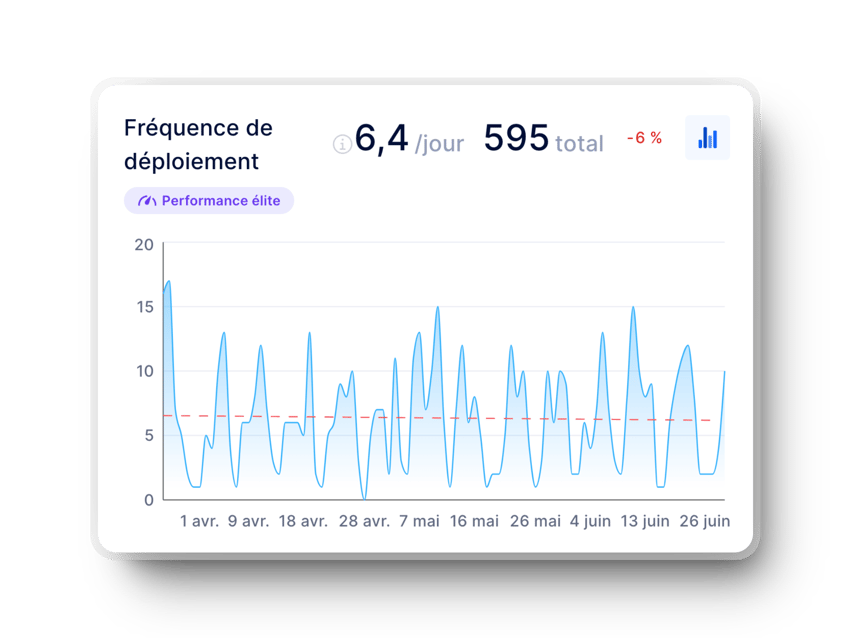The image size is (851, 638).
Task: Click the final data spike near 26 juin
Action: (x=723, y=375)
